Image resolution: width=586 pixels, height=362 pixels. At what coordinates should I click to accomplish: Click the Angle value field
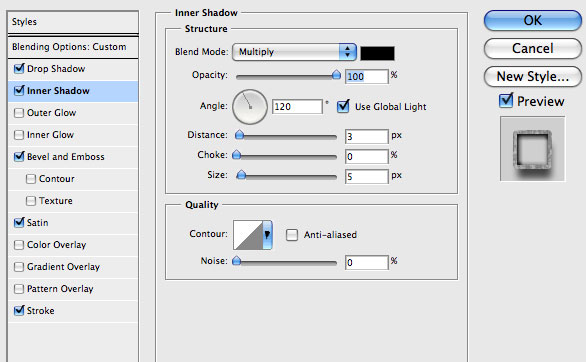coord(297,107)
